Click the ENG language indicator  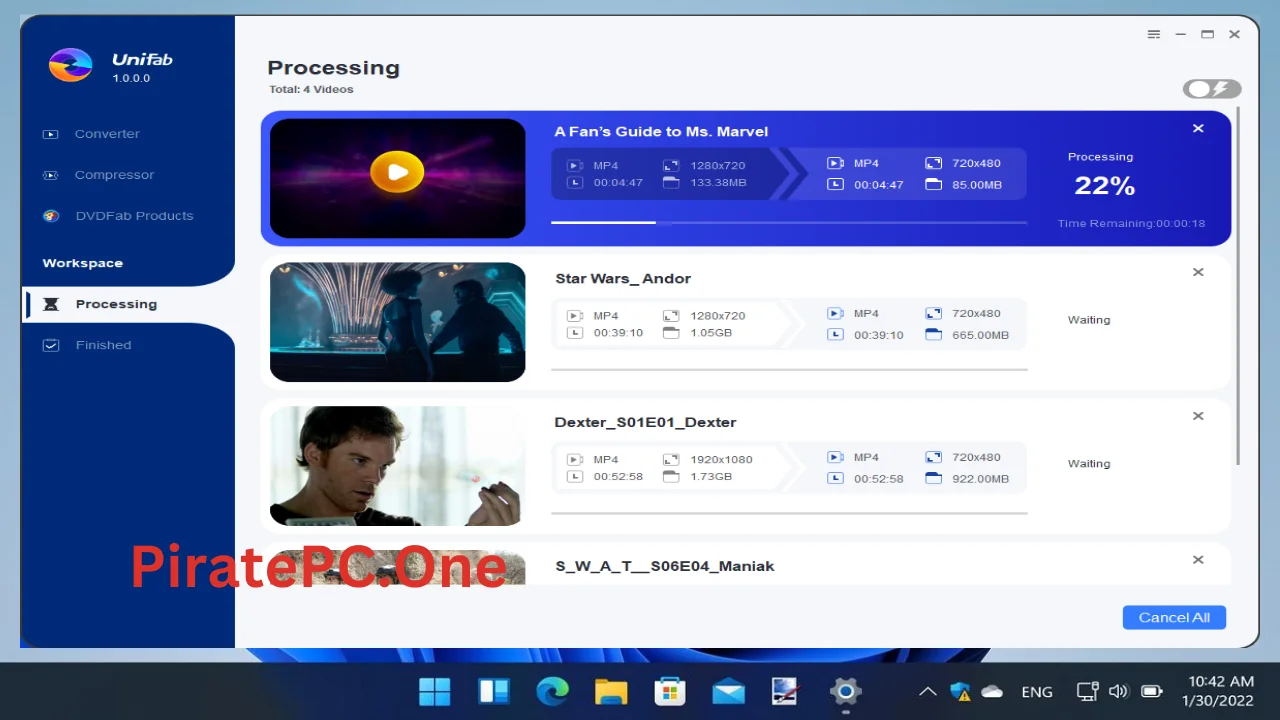click(x=1037, y=691)
